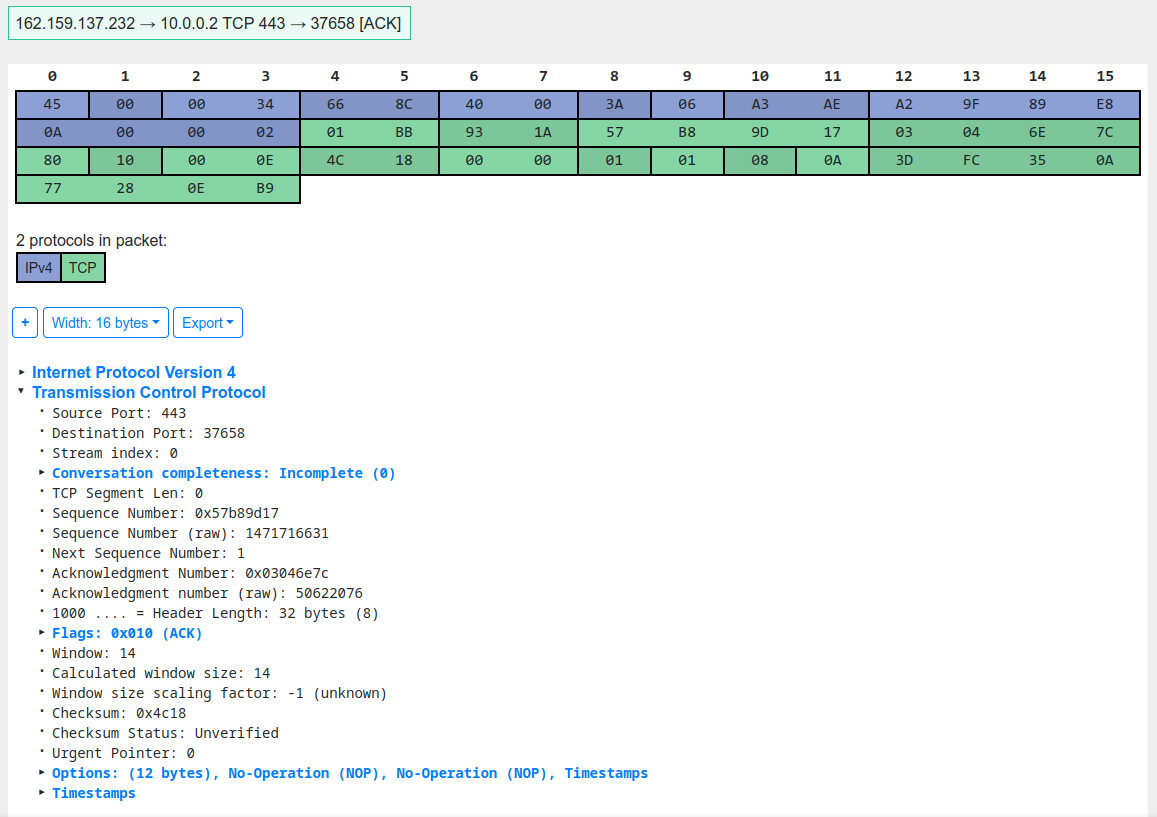Click the Window: 14 row

pyautogui.click(x=94, y=653)
